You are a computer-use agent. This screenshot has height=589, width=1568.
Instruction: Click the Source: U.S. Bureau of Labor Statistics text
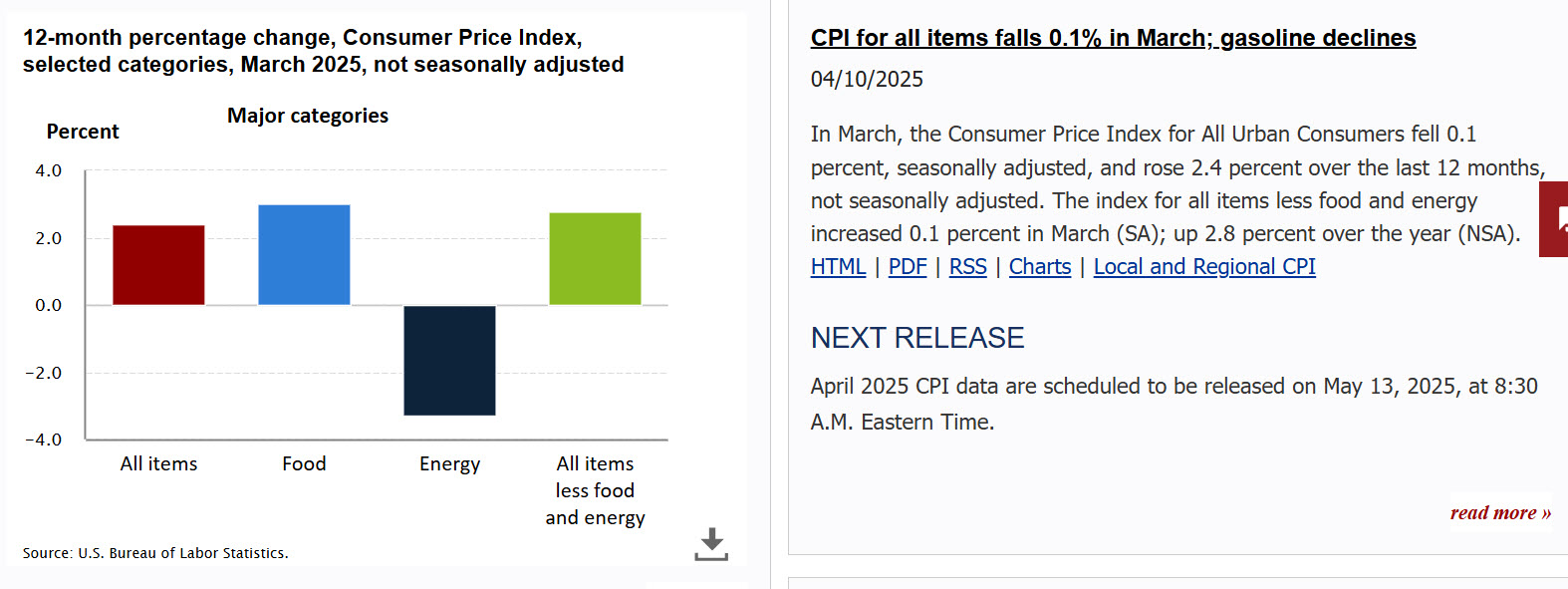coord(155,553)
